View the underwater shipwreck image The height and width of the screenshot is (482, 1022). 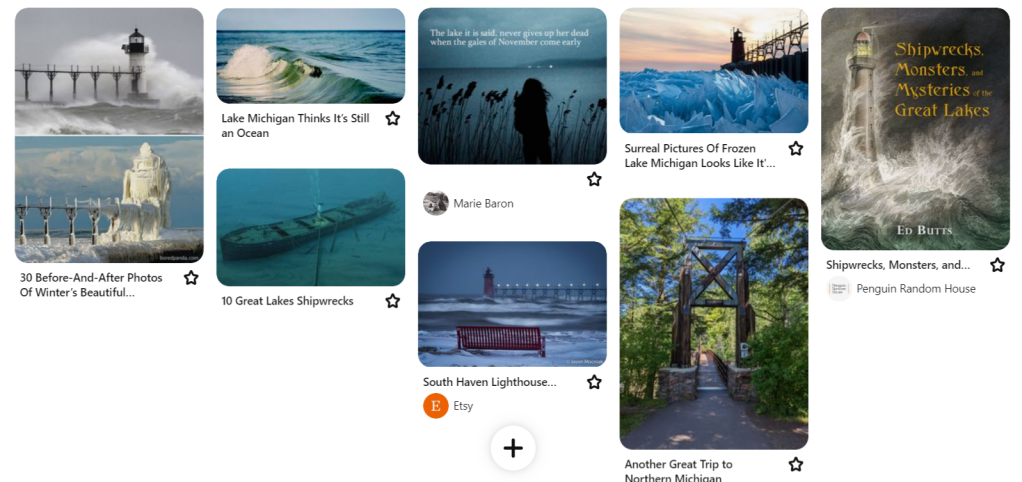pos(310,227)
